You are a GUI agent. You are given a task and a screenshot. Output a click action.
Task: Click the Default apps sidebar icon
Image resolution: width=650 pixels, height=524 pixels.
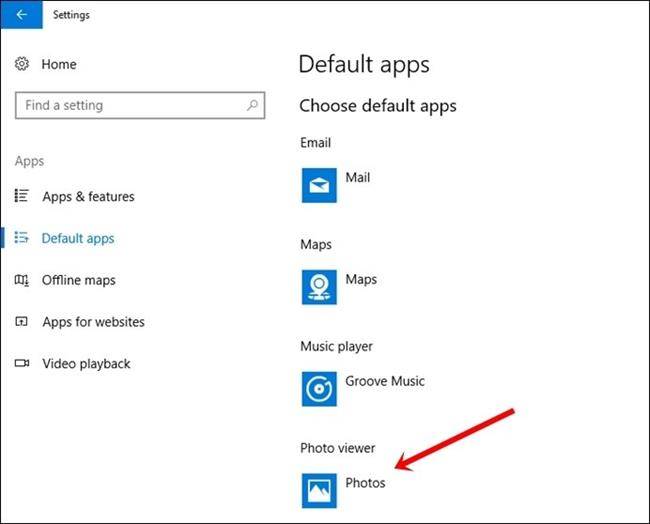(x=22, y=238)
